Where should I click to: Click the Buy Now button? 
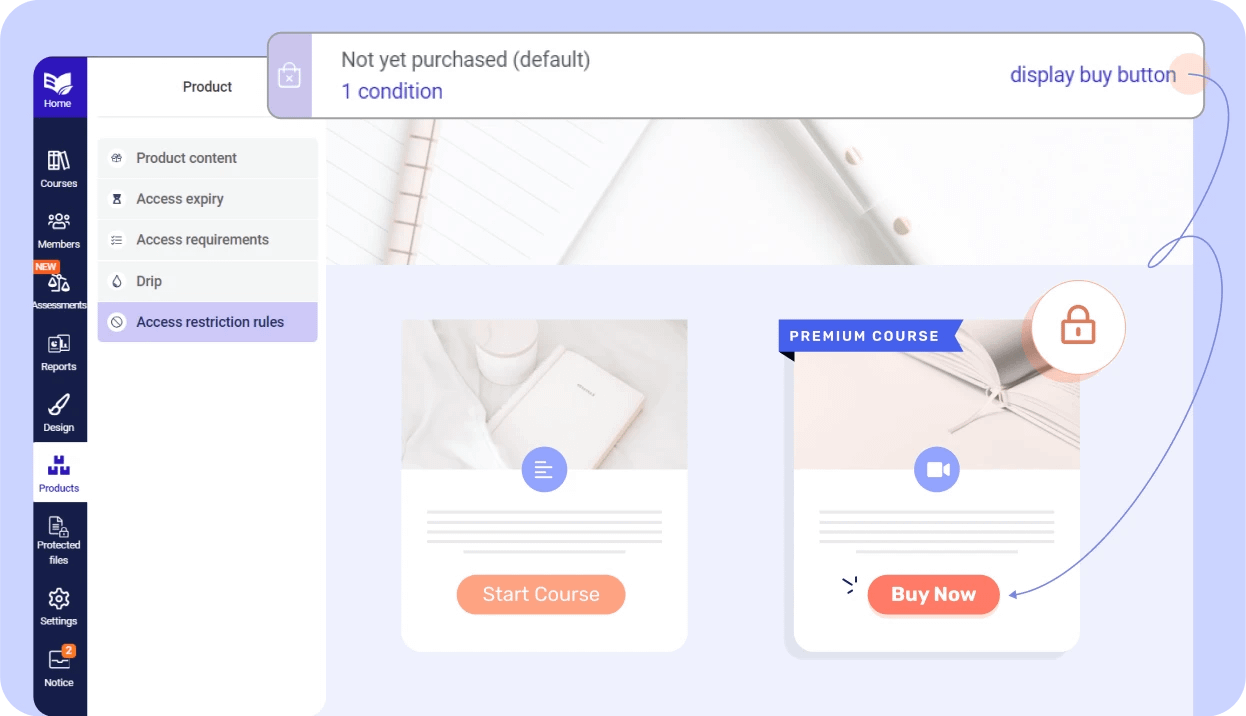click(x=933, y=595)
